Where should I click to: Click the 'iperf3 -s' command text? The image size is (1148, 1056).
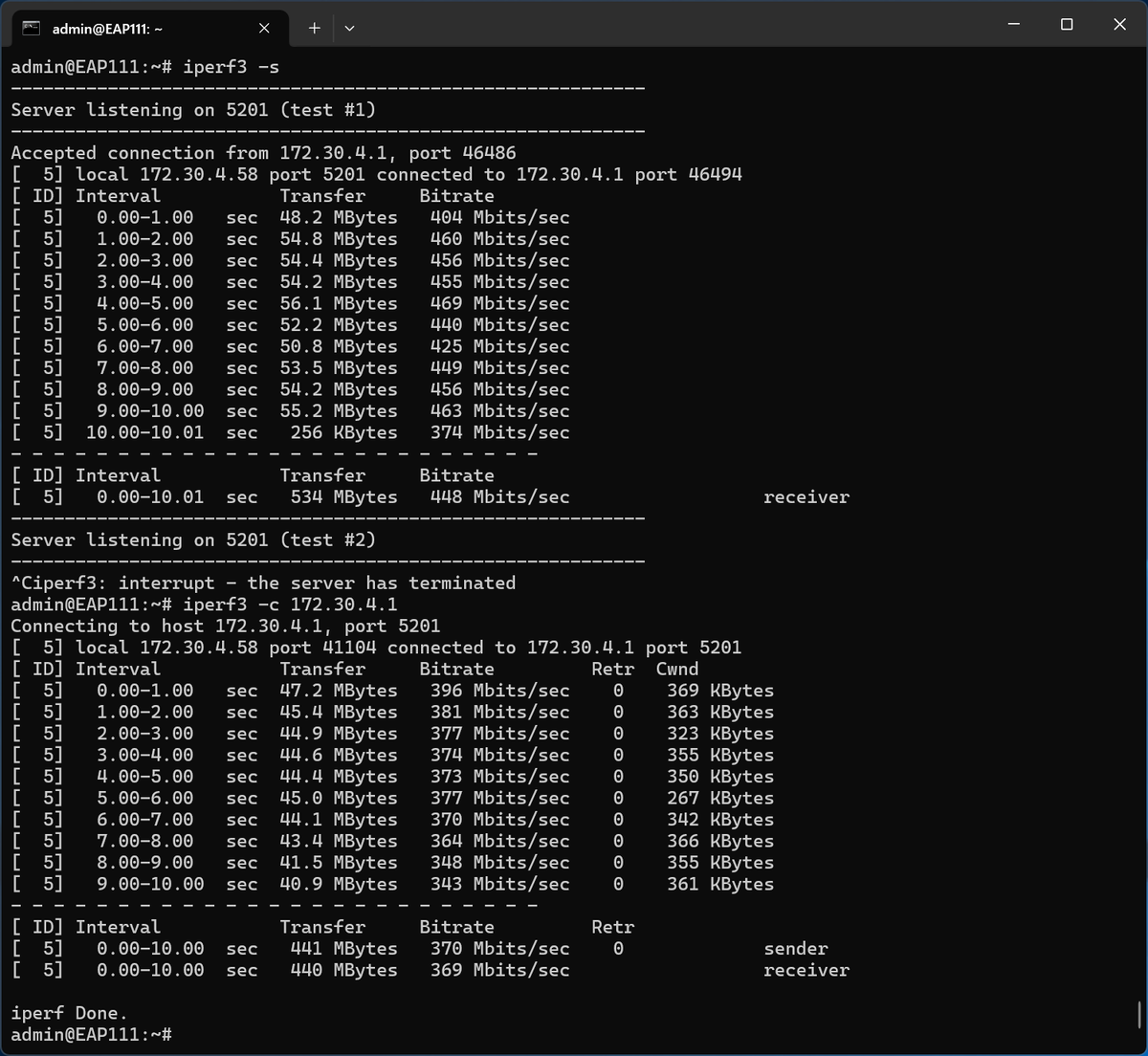coord(232,67)
